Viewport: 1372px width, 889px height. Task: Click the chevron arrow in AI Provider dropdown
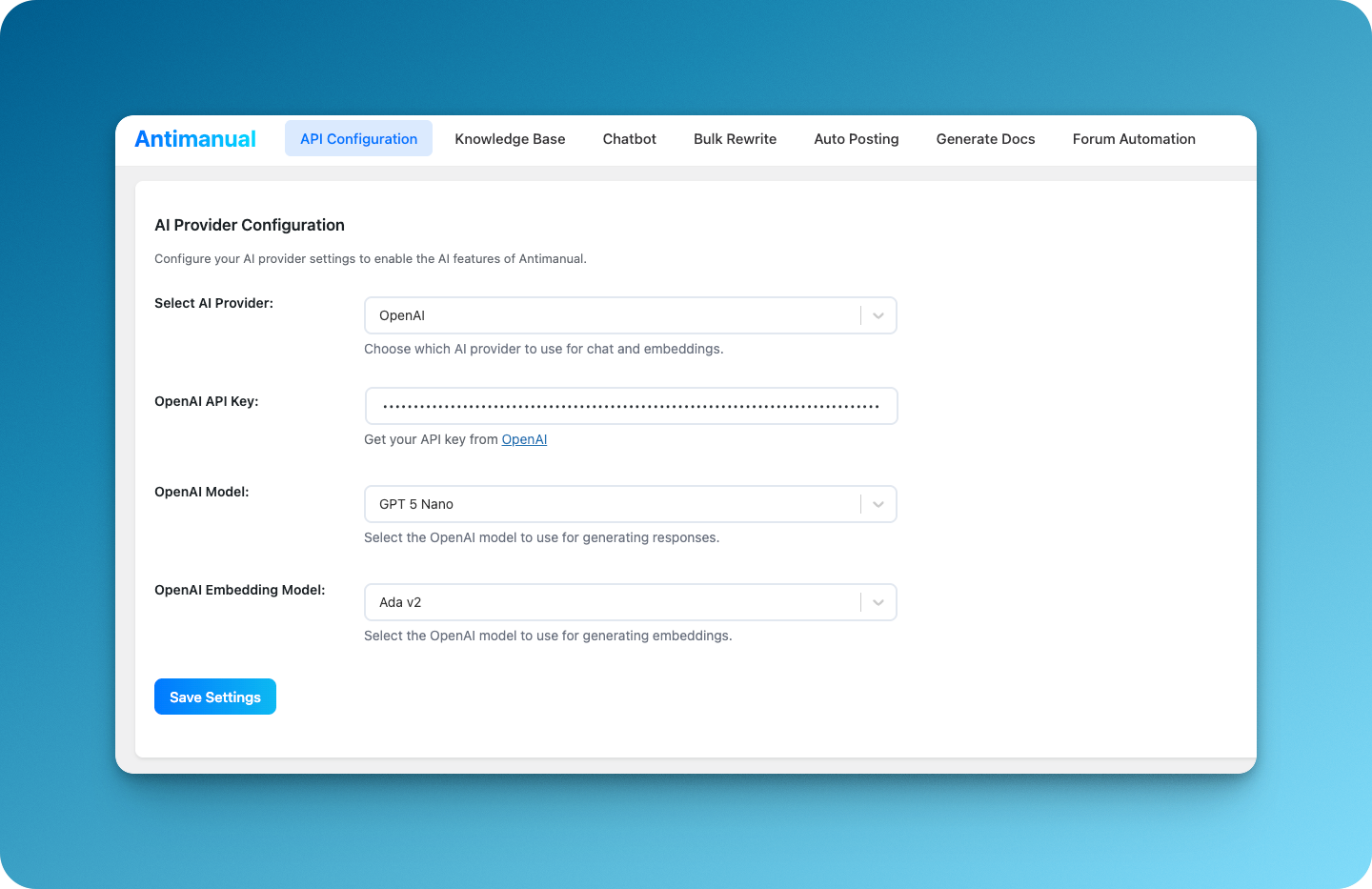coord(878,315)
